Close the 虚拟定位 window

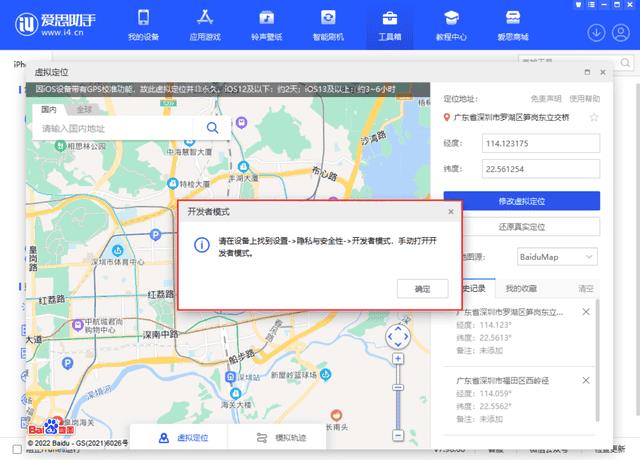603,72
